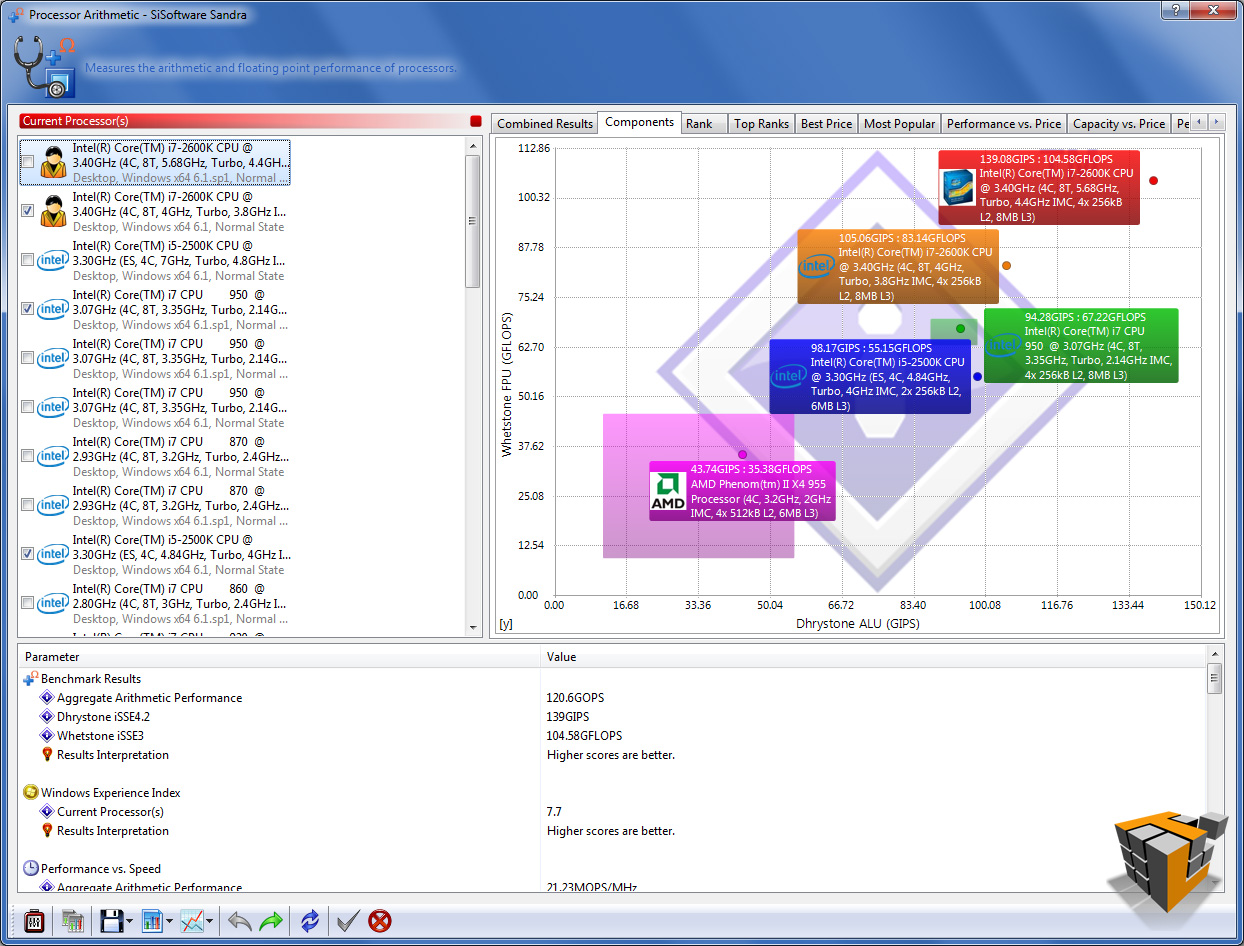The image size is (1244, 946).
Task: Click the line graph icon in toolbar
Action: [192, 920]
